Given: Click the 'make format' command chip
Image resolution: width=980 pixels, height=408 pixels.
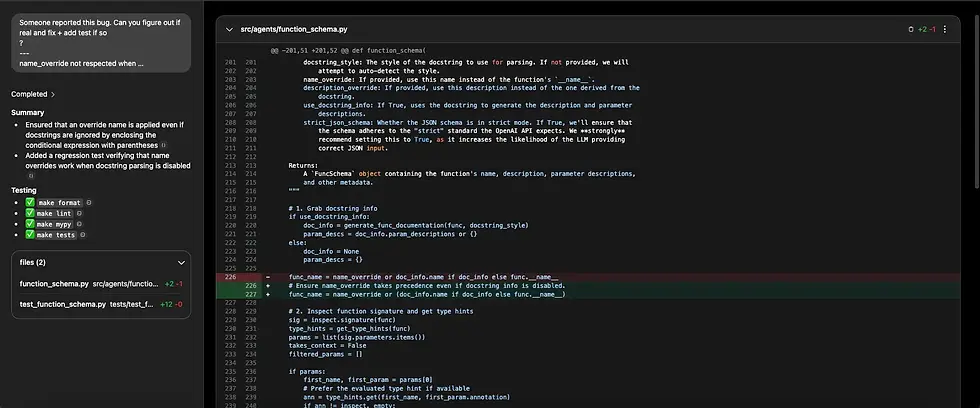Looking at the screenshot, I should point(59,202).
